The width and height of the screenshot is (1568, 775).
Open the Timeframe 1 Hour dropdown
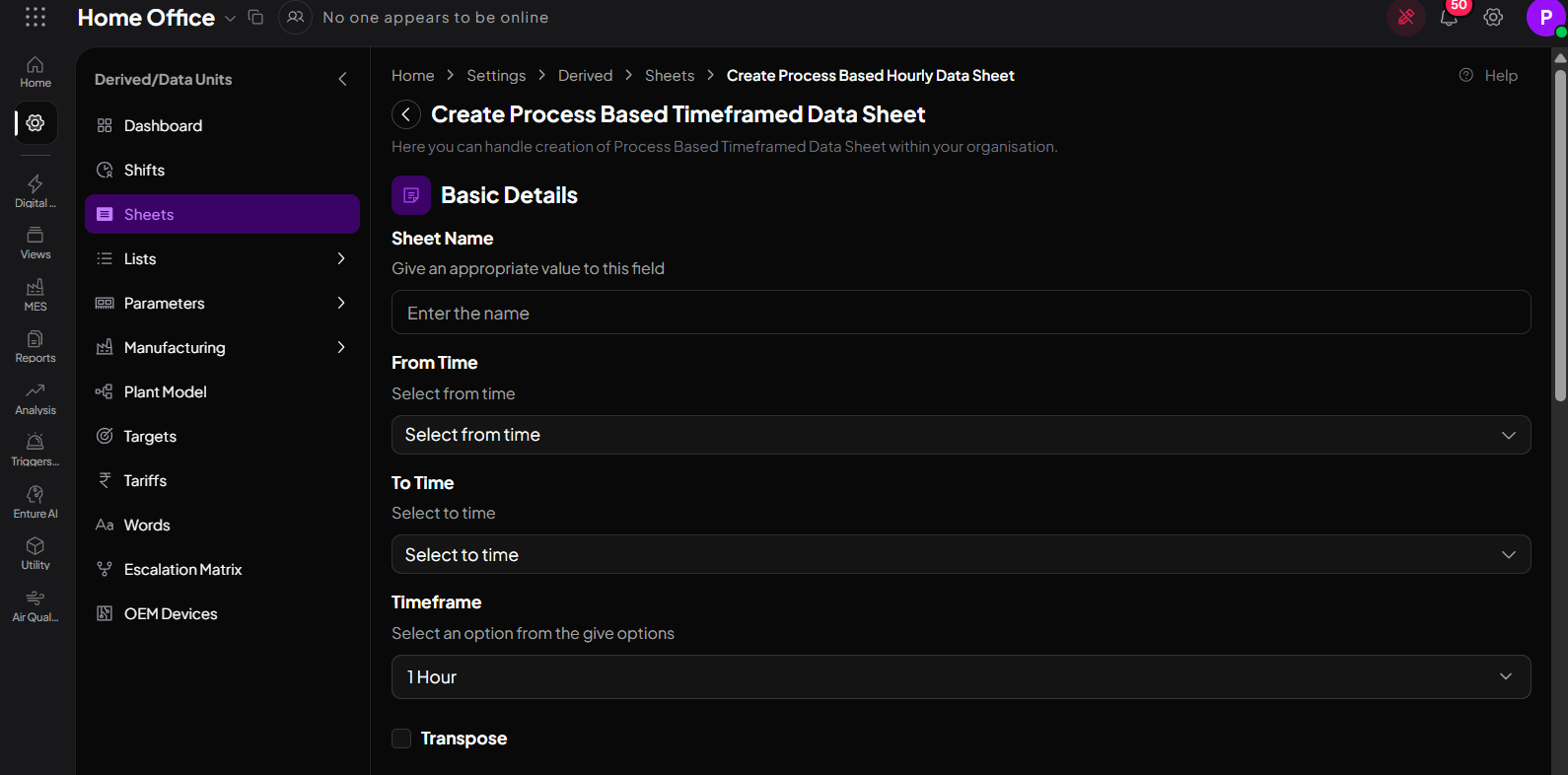[x=961, y=677]
